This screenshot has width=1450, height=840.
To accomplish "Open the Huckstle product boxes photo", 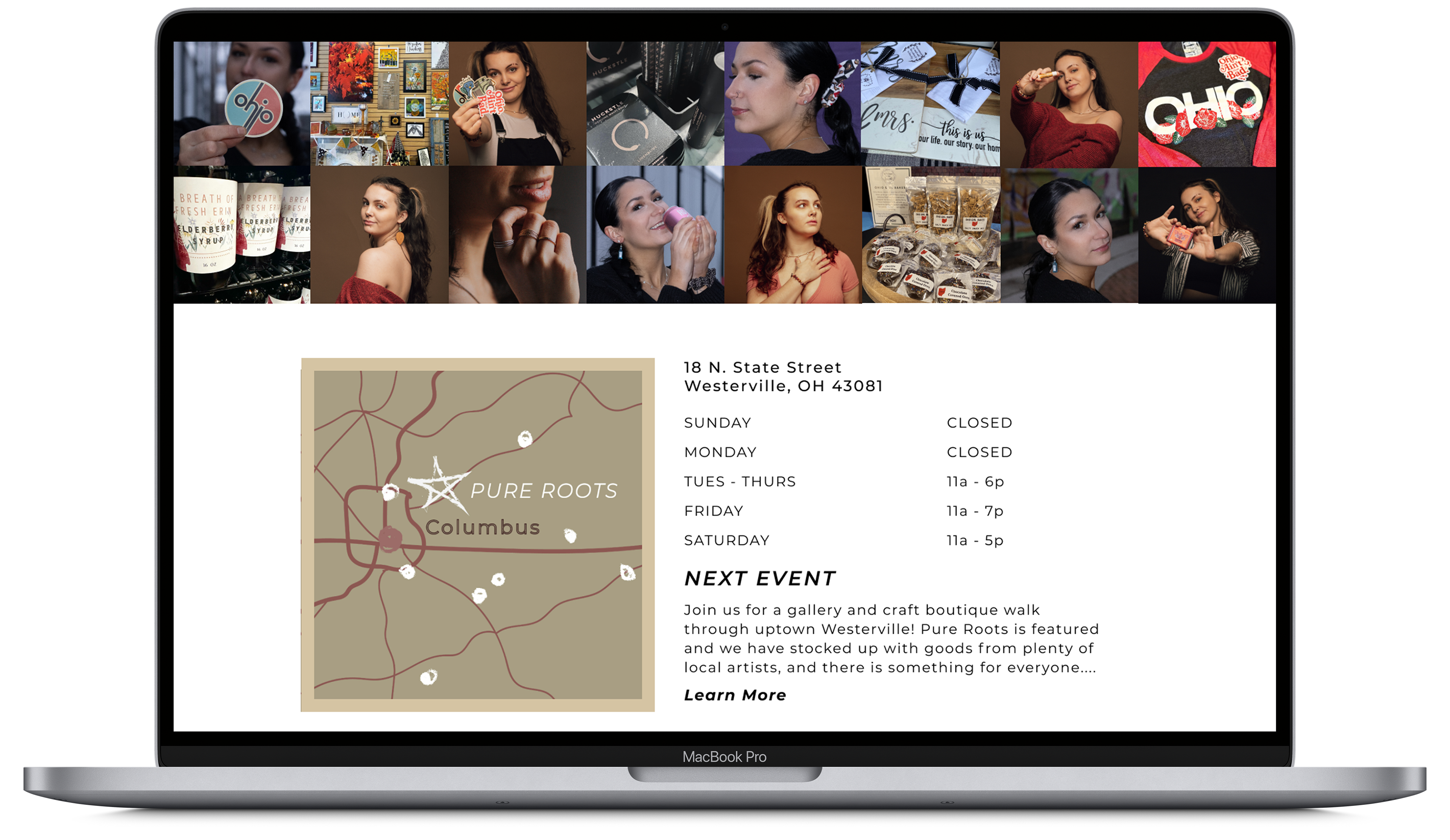I will click(655, 103).
